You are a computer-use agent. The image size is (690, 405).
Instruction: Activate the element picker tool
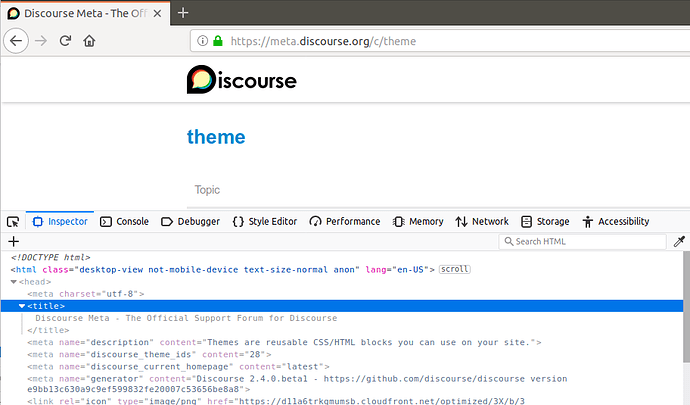pyautogui.click(x=13, y=221)
